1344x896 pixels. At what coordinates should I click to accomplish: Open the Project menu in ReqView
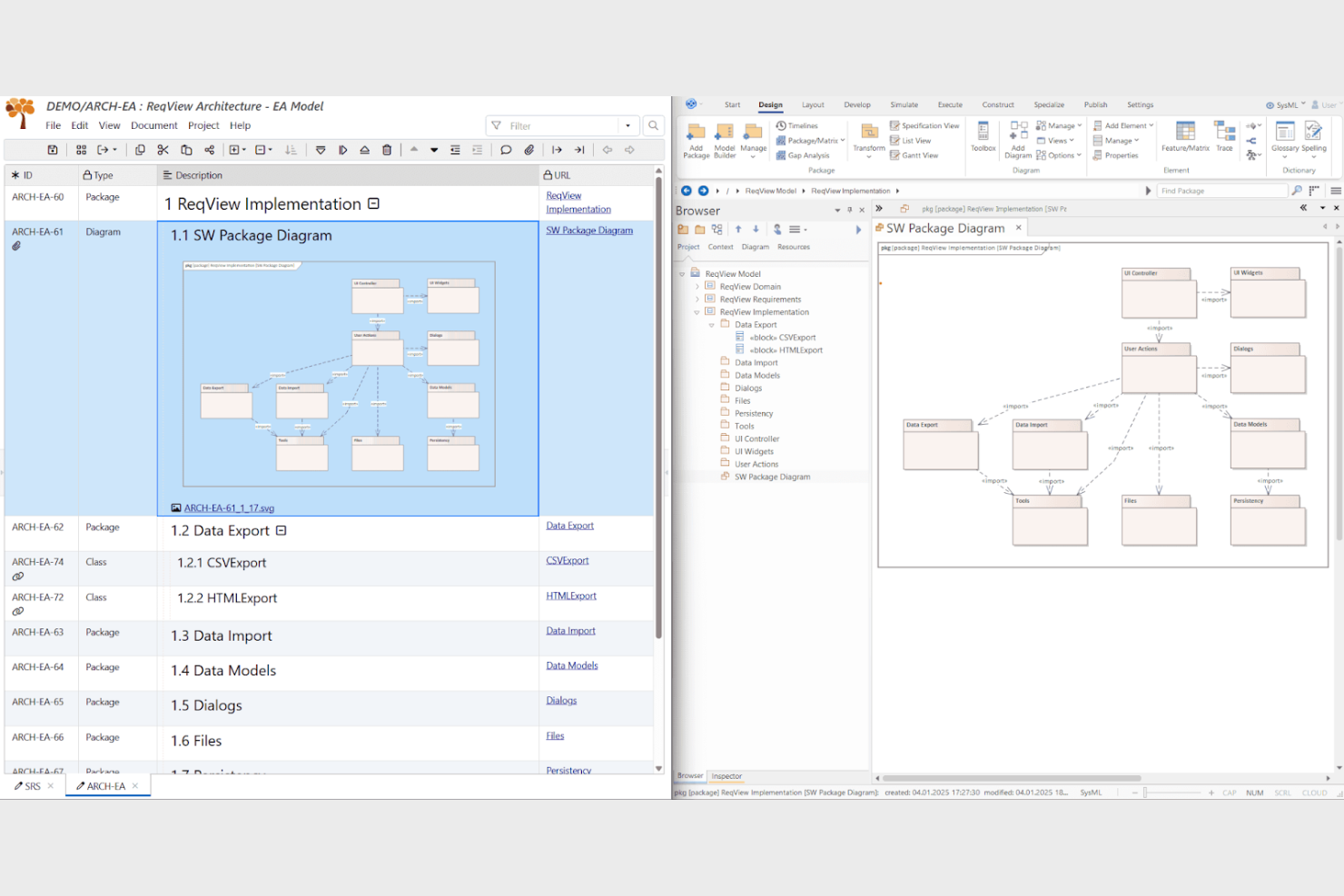coord(203,125)
